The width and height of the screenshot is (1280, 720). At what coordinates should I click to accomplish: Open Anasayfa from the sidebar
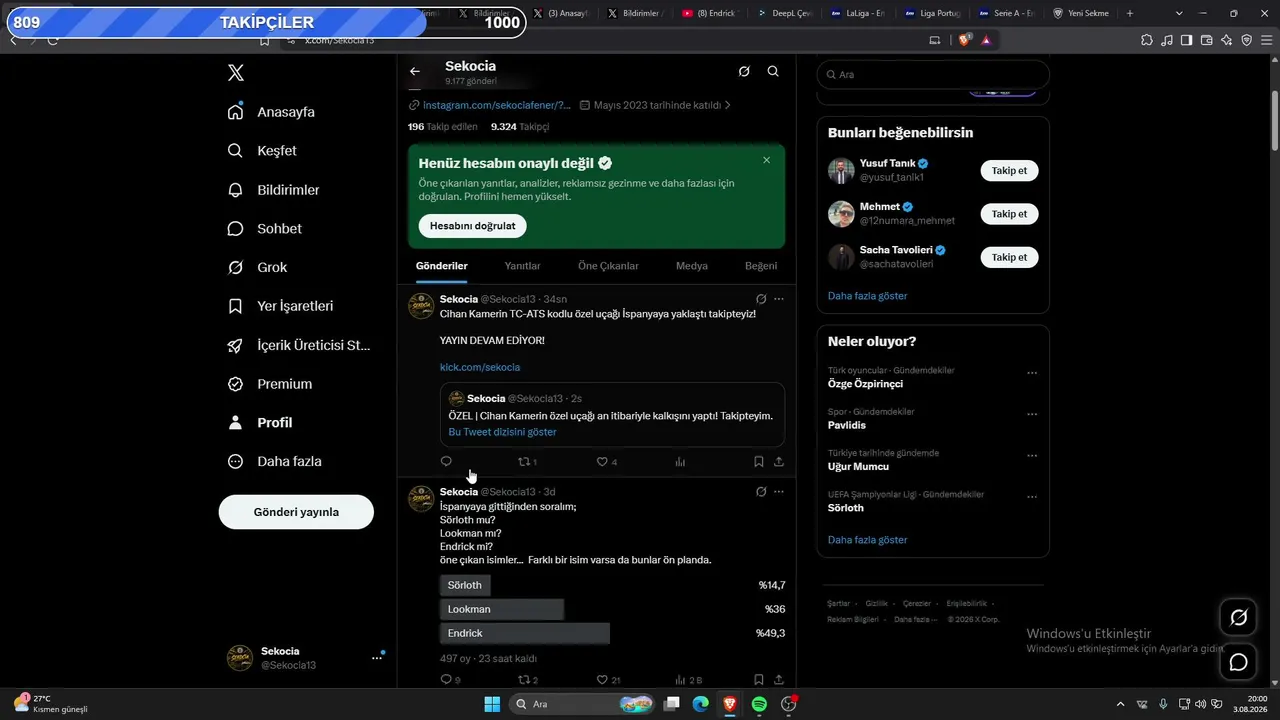(271, 112)
